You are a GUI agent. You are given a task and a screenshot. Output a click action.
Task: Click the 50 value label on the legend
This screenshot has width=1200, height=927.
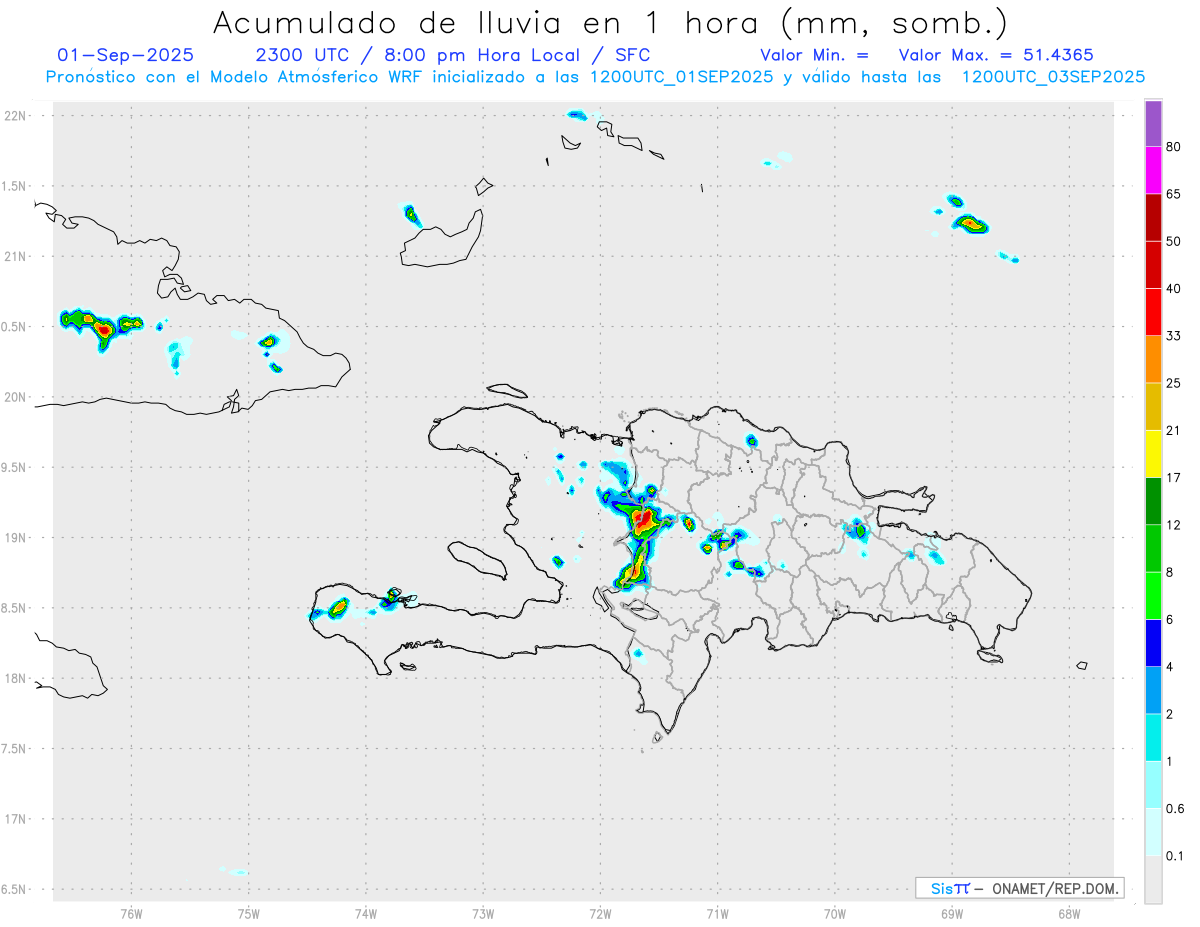pyautogui.click(x=1174, y=242)
